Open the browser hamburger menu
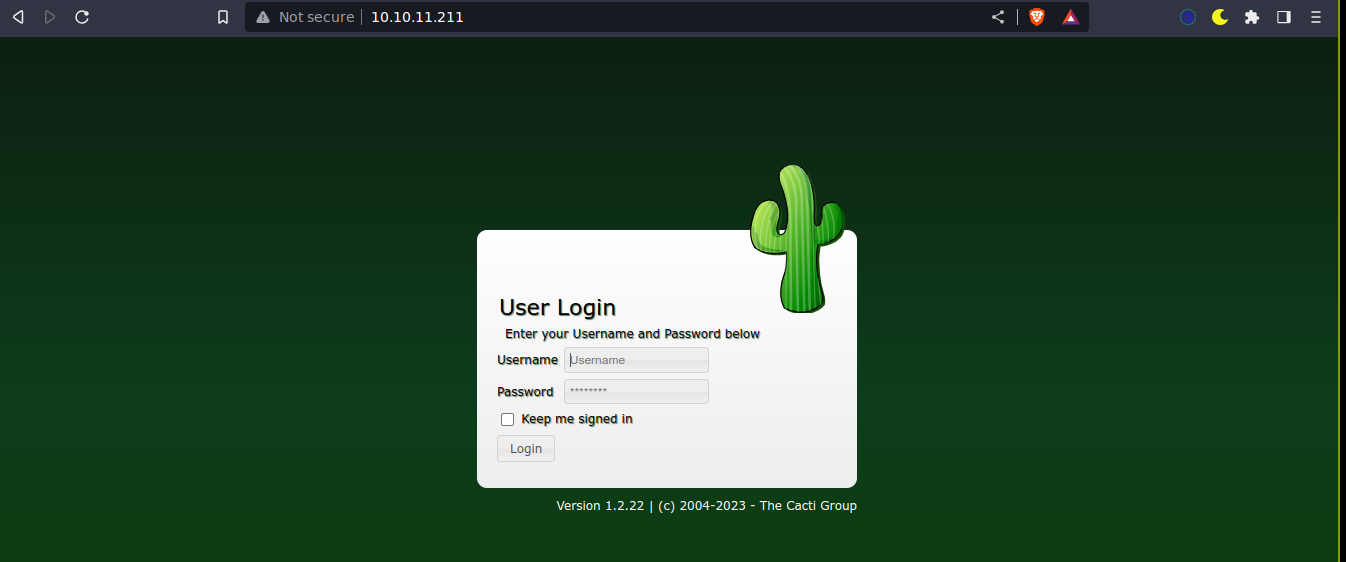This screenshot has width=1346, height=562. tap(1316, 17)
